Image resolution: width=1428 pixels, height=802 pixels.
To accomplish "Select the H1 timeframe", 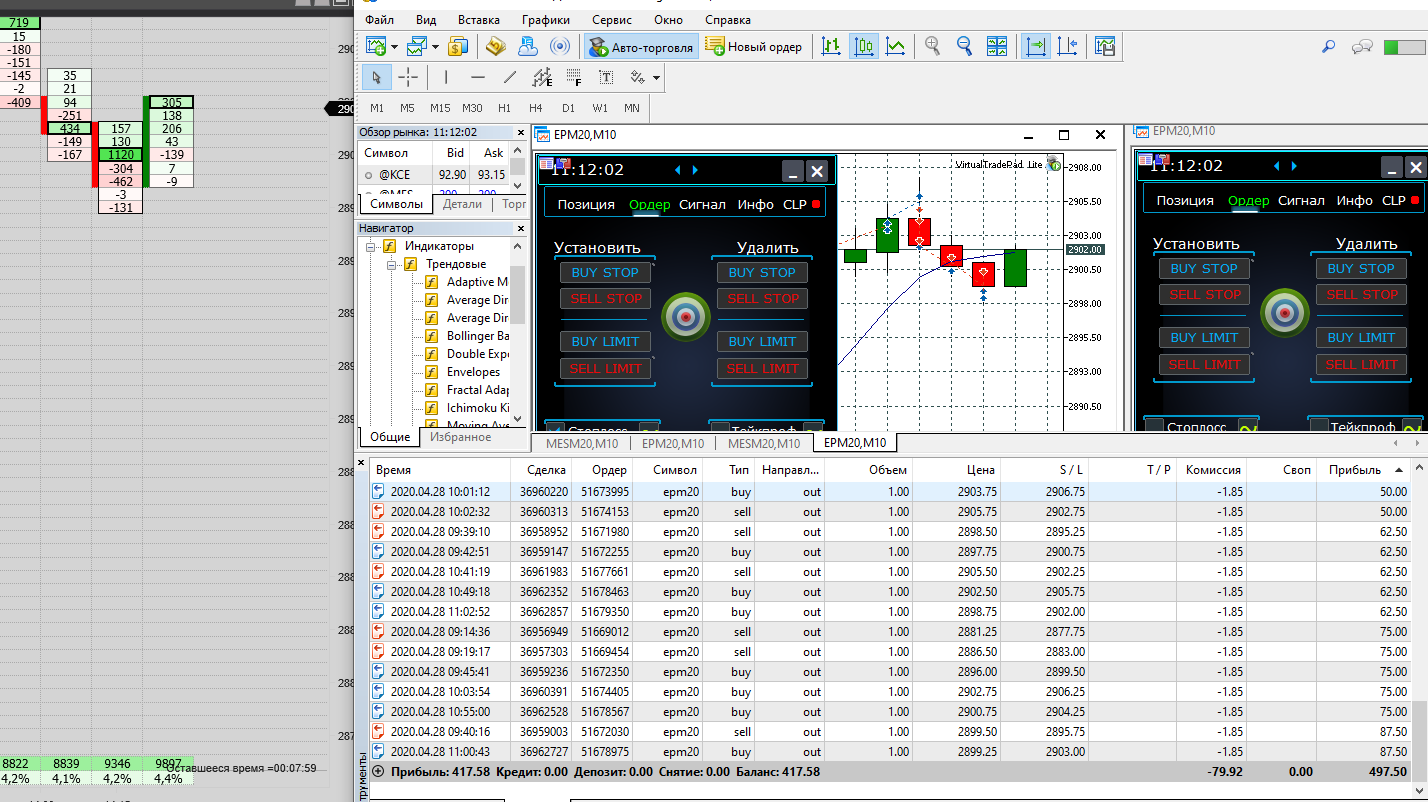I will pos(504,108).
